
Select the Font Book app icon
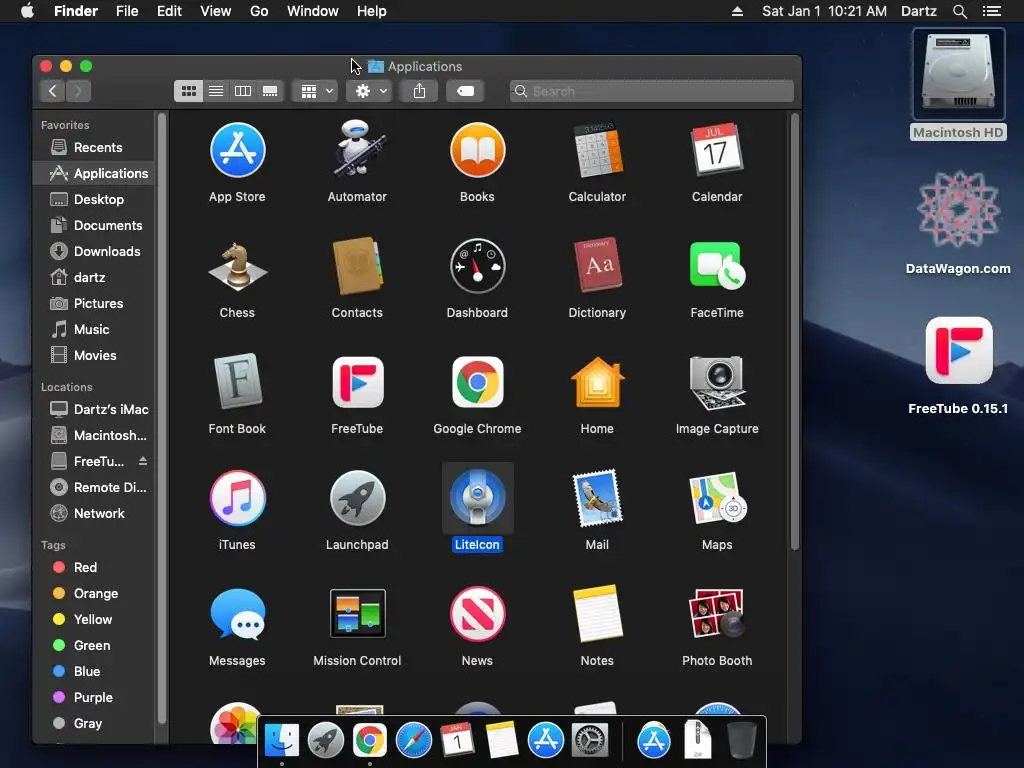(x=237, y=381)
